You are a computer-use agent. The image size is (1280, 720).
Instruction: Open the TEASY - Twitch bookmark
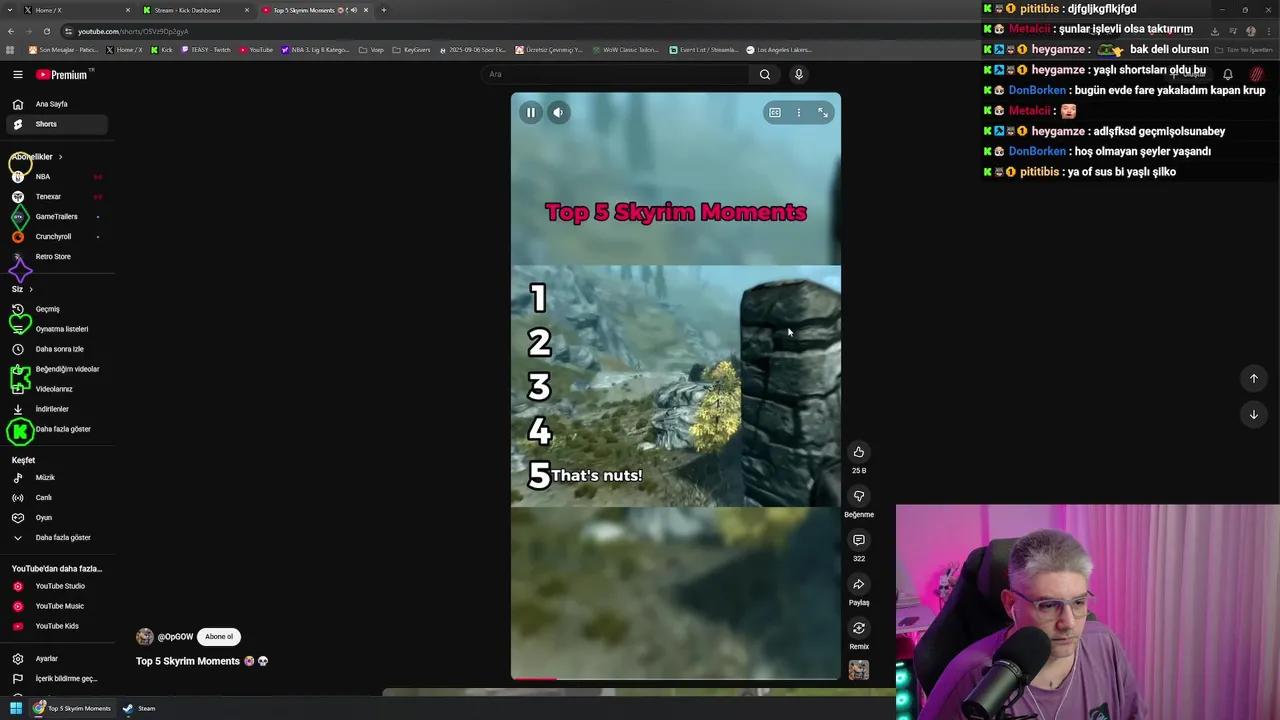coord(206,50)
